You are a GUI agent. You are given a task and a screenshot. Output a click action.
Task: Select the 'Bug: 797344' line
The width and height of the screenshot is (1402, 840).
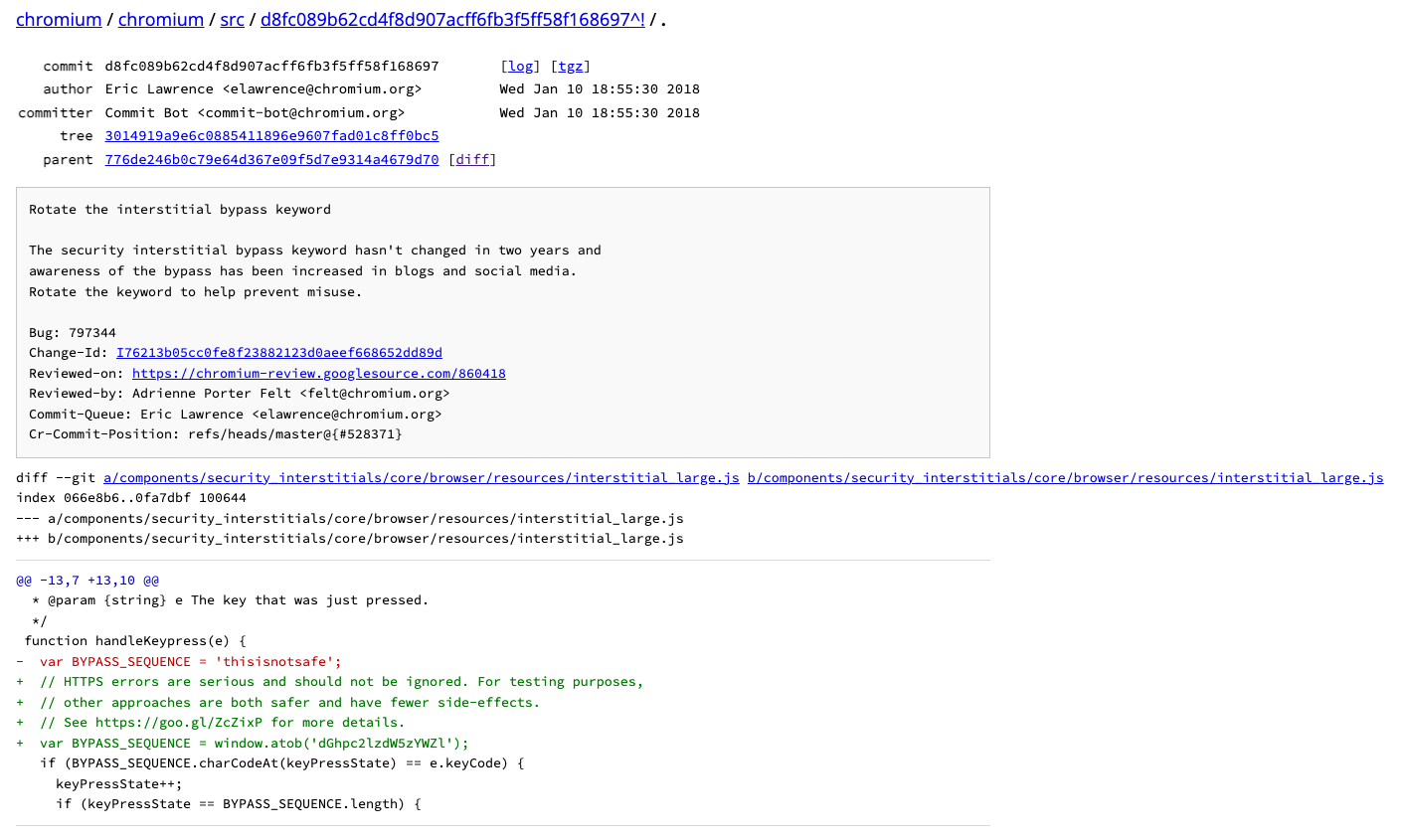click(x=73, y=333)
